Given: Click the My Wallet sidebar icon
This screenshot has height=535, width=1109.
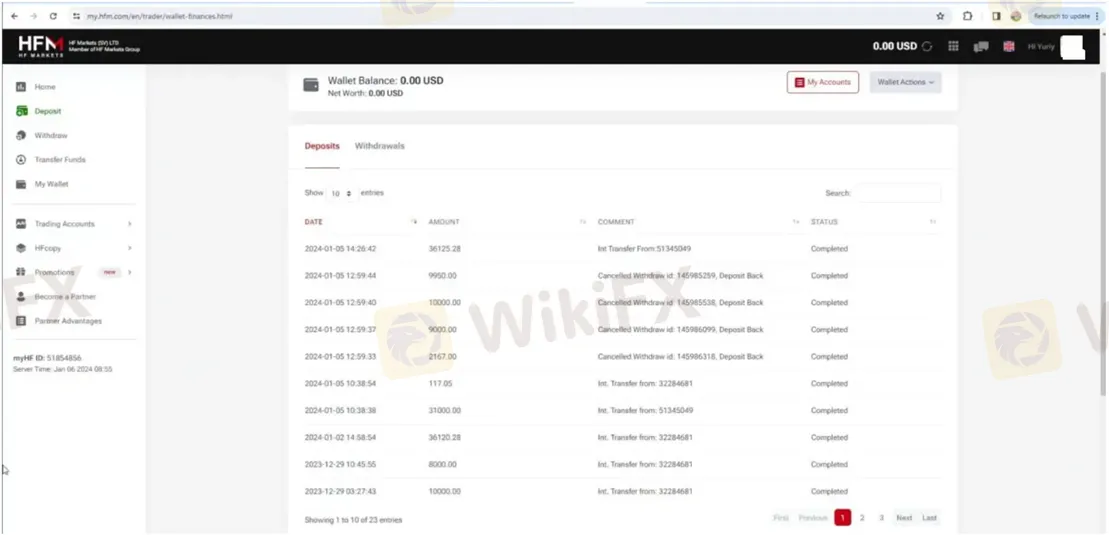Looking at the screenshot, I should click(x=21, y=184).
